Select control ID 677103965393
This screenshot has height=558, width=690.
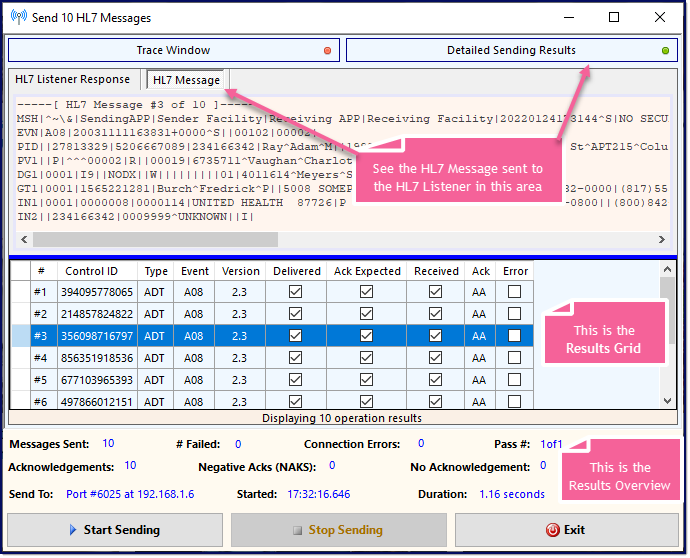click(97, 380)
